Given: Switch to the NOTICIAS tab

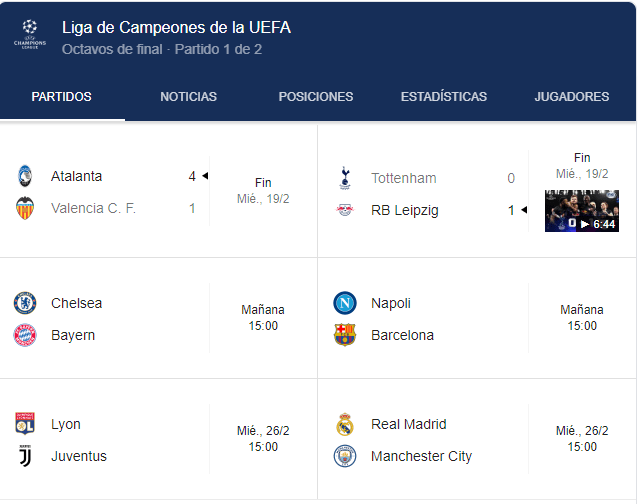Looking at the screenshot, I should tap(188, 97).
